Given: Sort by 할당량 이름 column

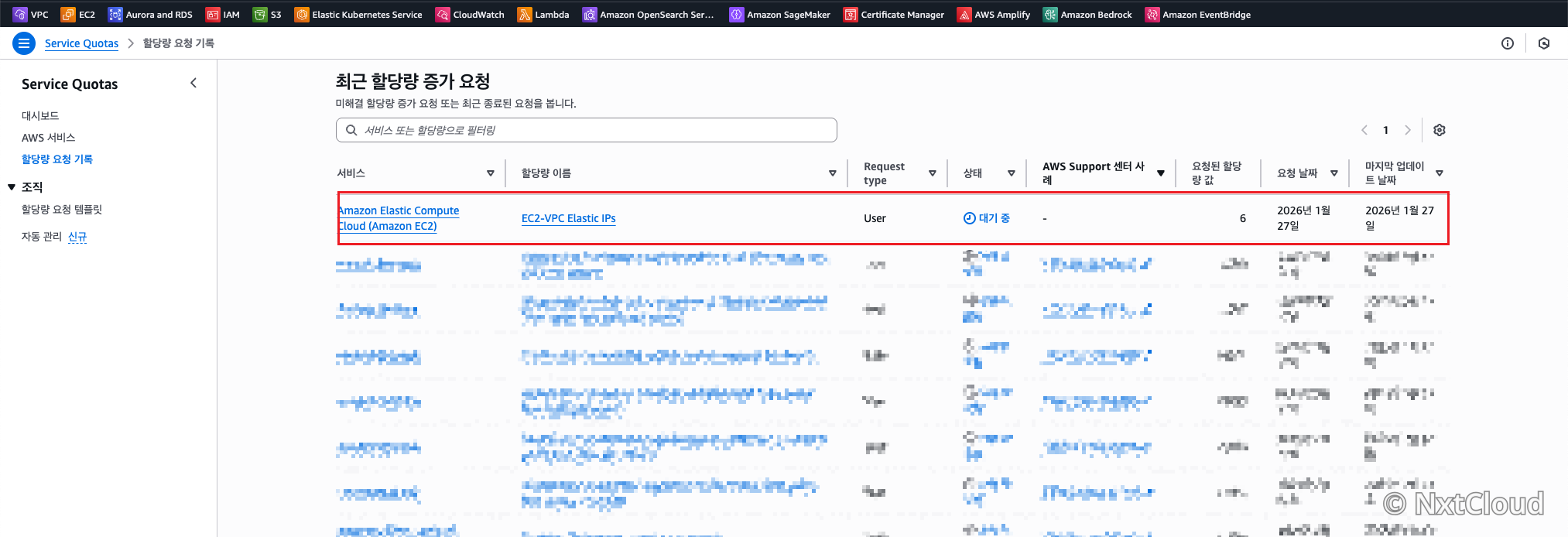Looking at the screenshot, I should coord(833,173).
